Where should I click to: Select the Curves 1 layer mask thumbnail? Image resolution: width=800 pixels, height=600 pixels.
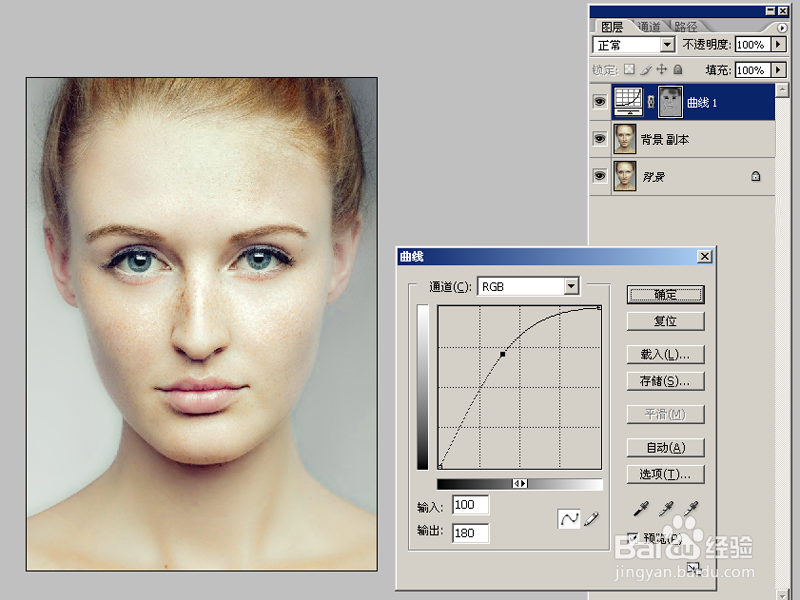point(670,102)
